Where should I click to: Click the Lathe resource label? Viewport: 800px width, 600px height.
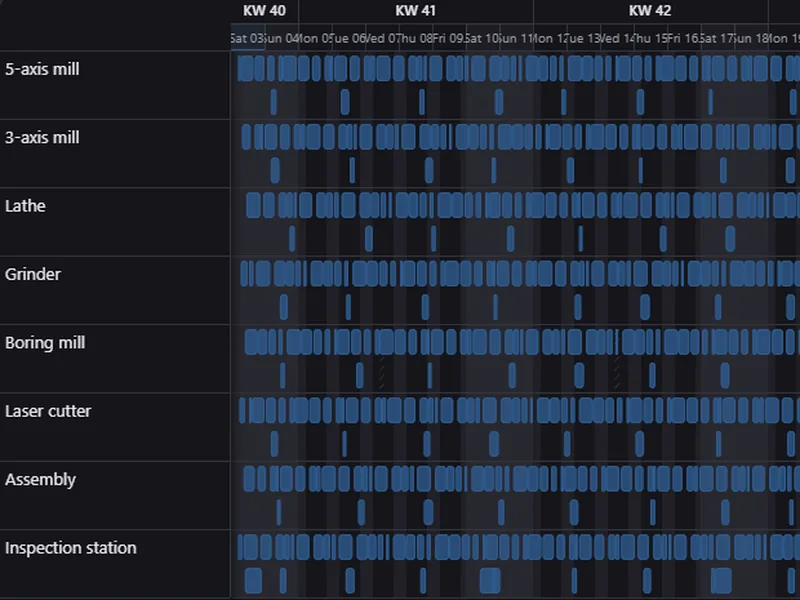25,206
